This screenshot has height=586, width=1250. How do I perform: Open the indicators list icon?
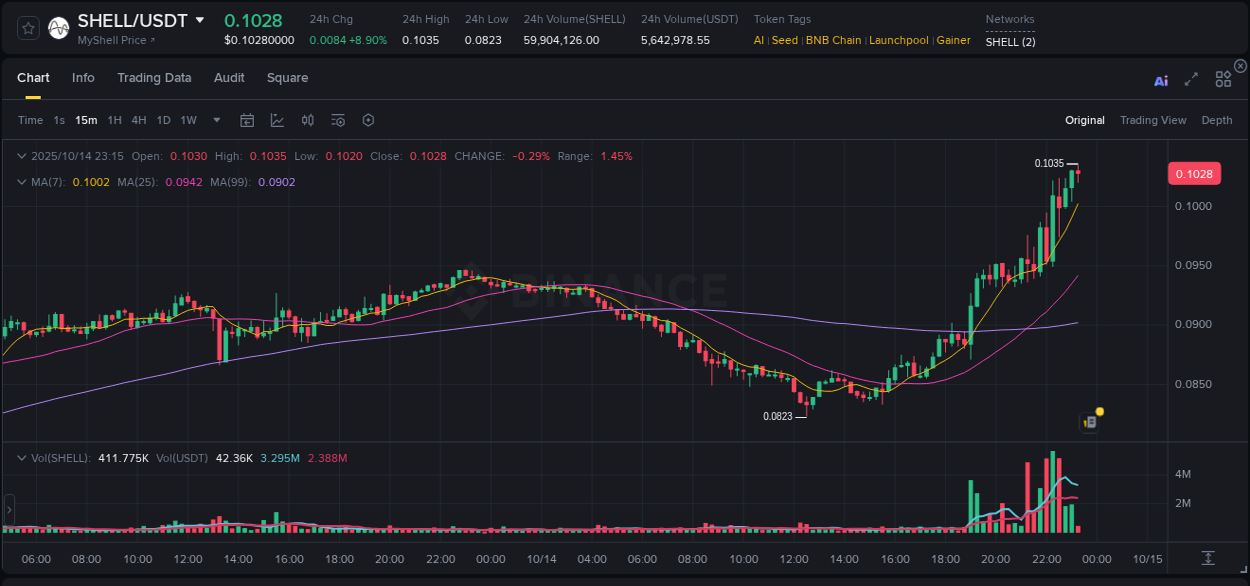click(x=338, y=120)
